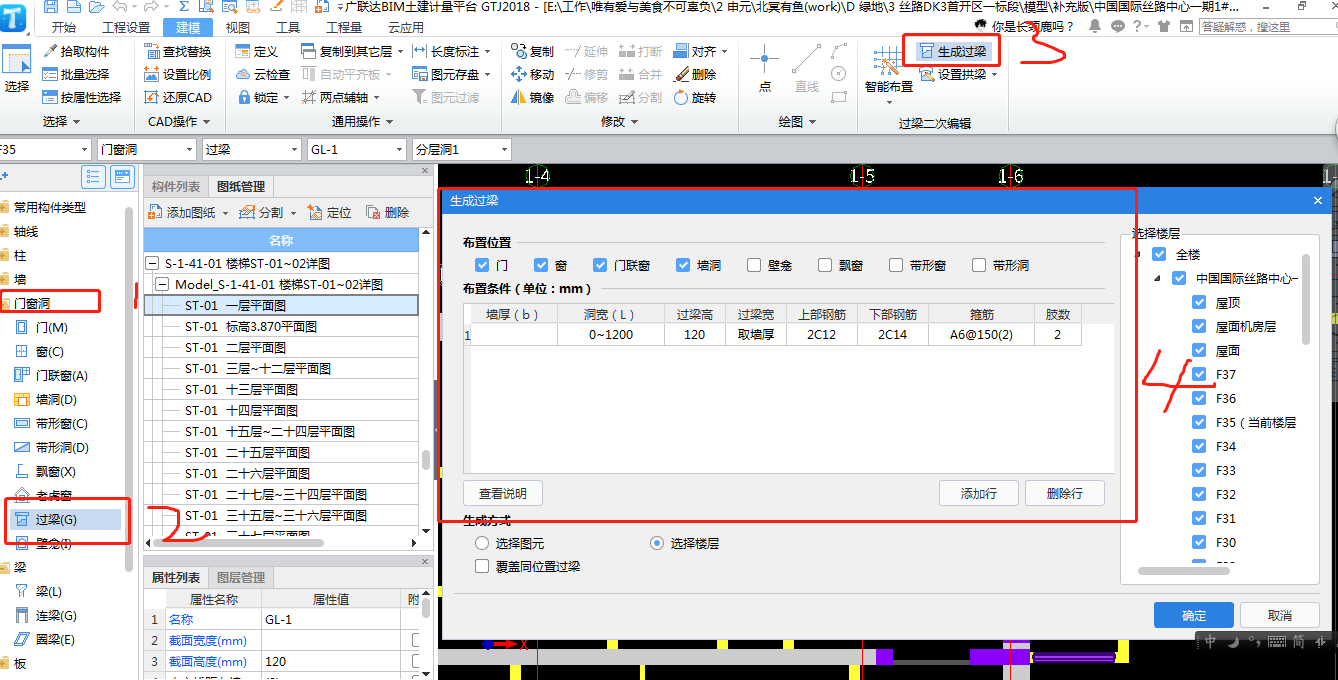Click the 确定 confirm button

pyautogui.click(x=1193, y=615)
